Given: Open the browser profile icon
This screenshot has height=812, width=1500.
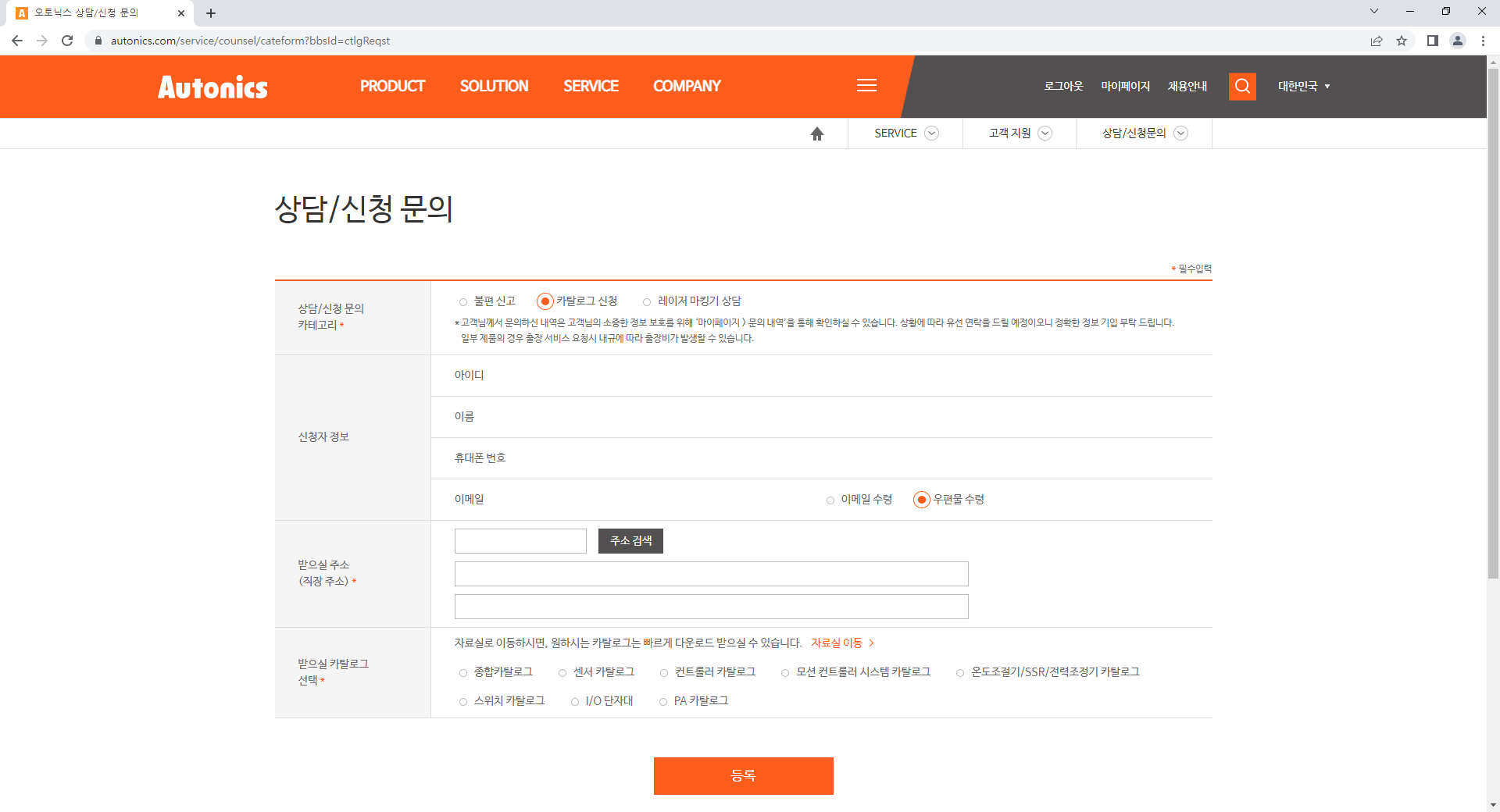Looking at the screenshot, I should click(1458, 41).
